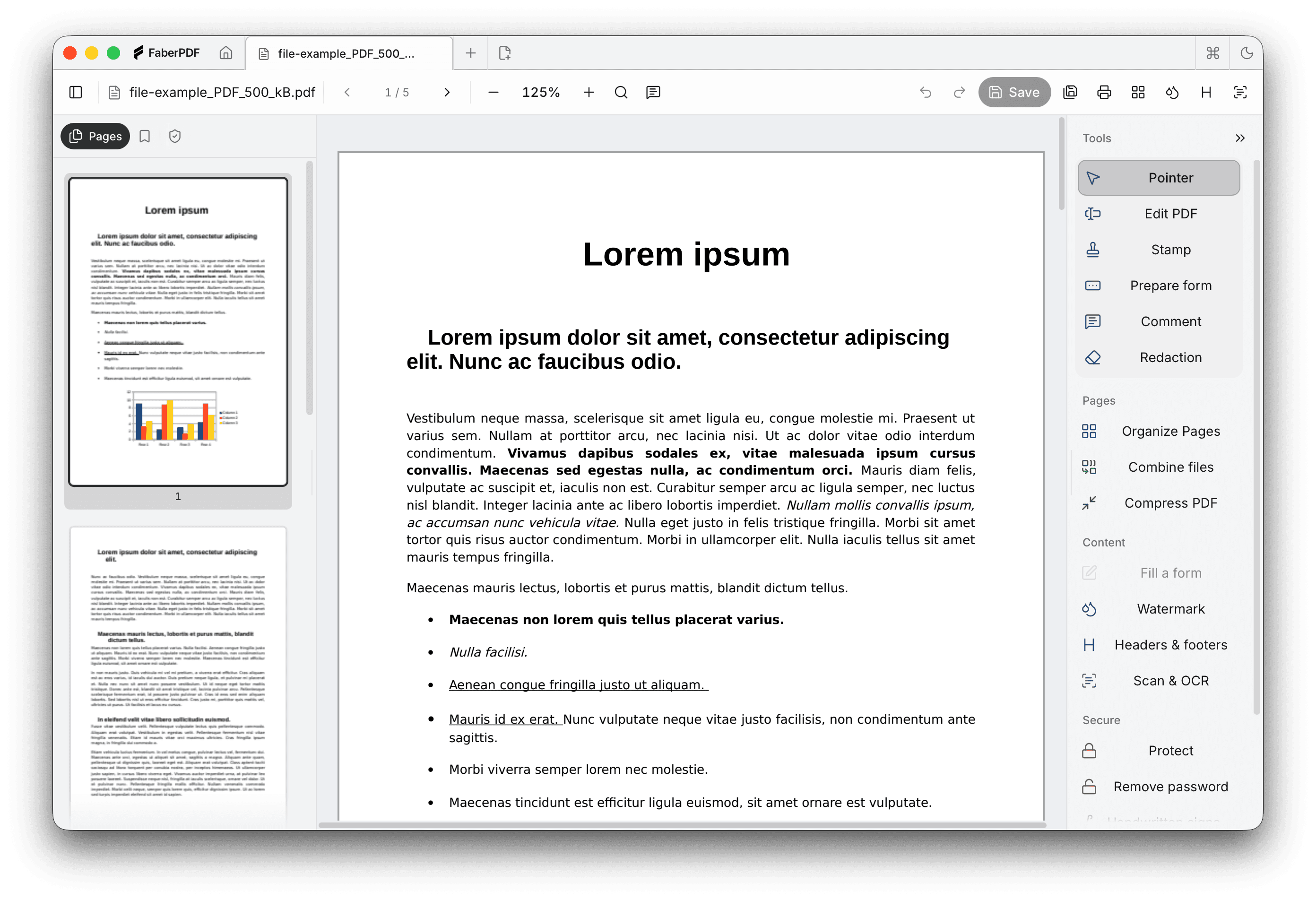Viewport: 1316px width, 900px height.
Task: Open Compress PDF
Action: pos(1159,503)
